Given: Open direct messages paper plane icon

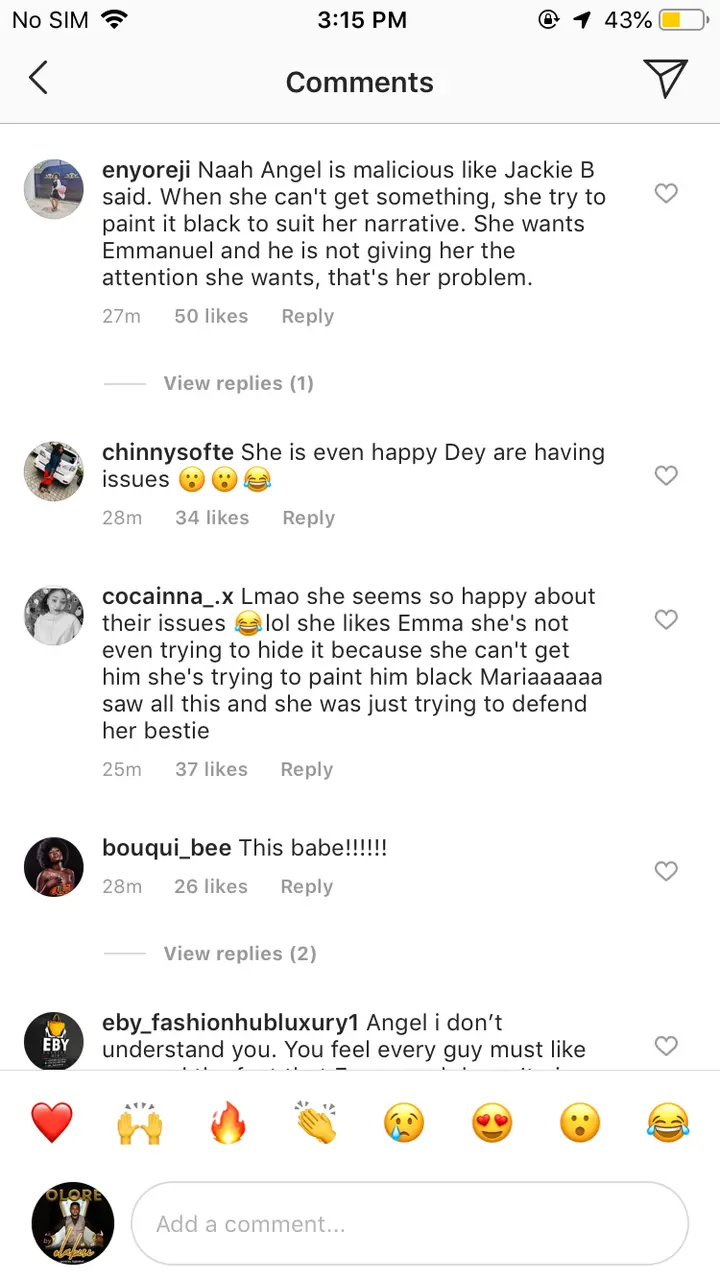Looking at the screenshot, I should [x=665, y=78].
